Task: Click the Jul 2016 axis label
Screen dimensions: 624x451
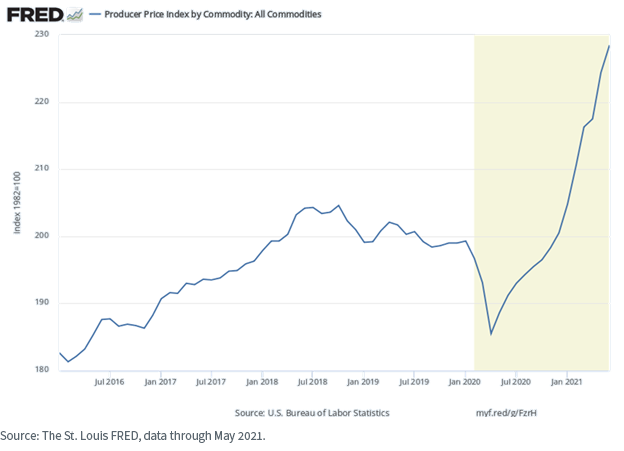Action: [109, 382]
